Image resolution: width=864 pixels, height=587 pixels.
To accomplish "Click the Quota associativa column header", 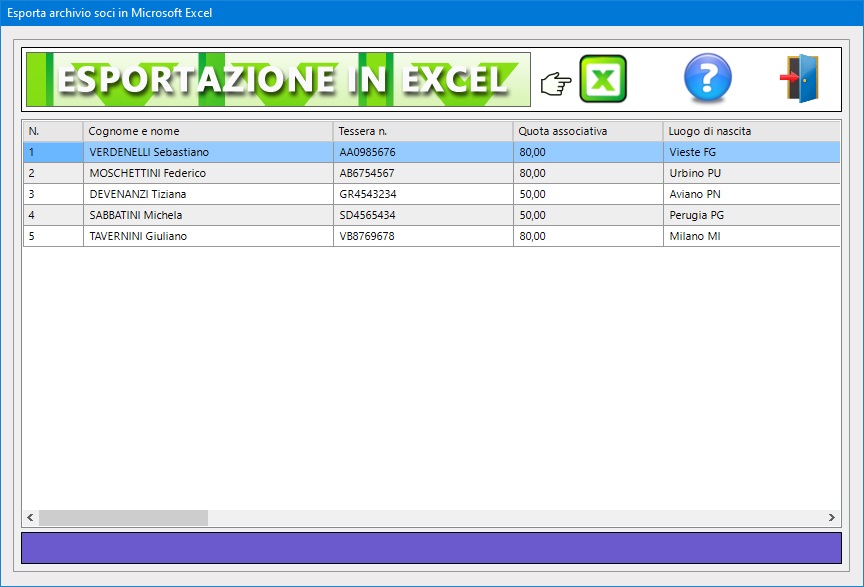I will pos(588,131).
